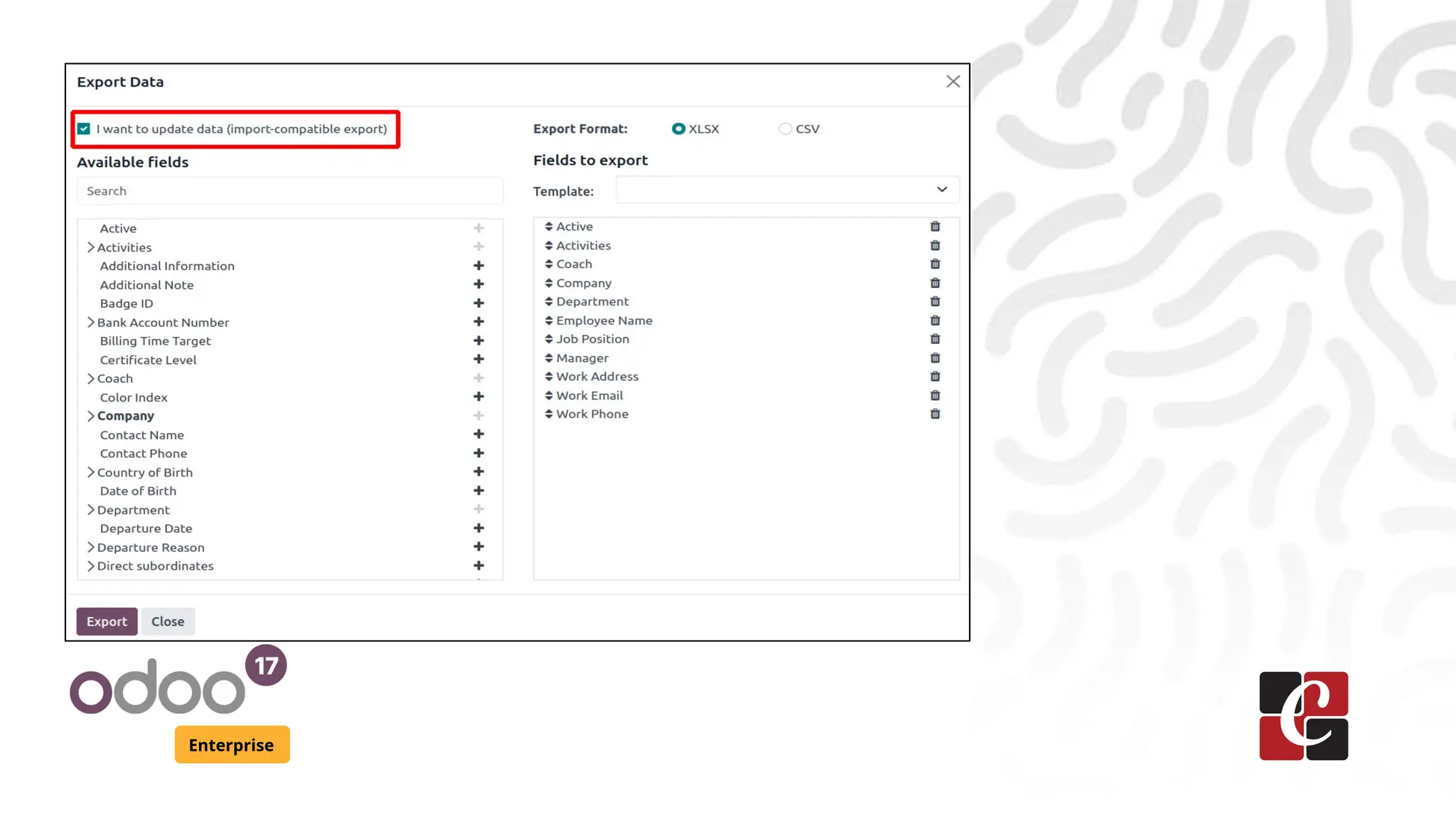Expand Country of Birth subfields

click(91, 473)
